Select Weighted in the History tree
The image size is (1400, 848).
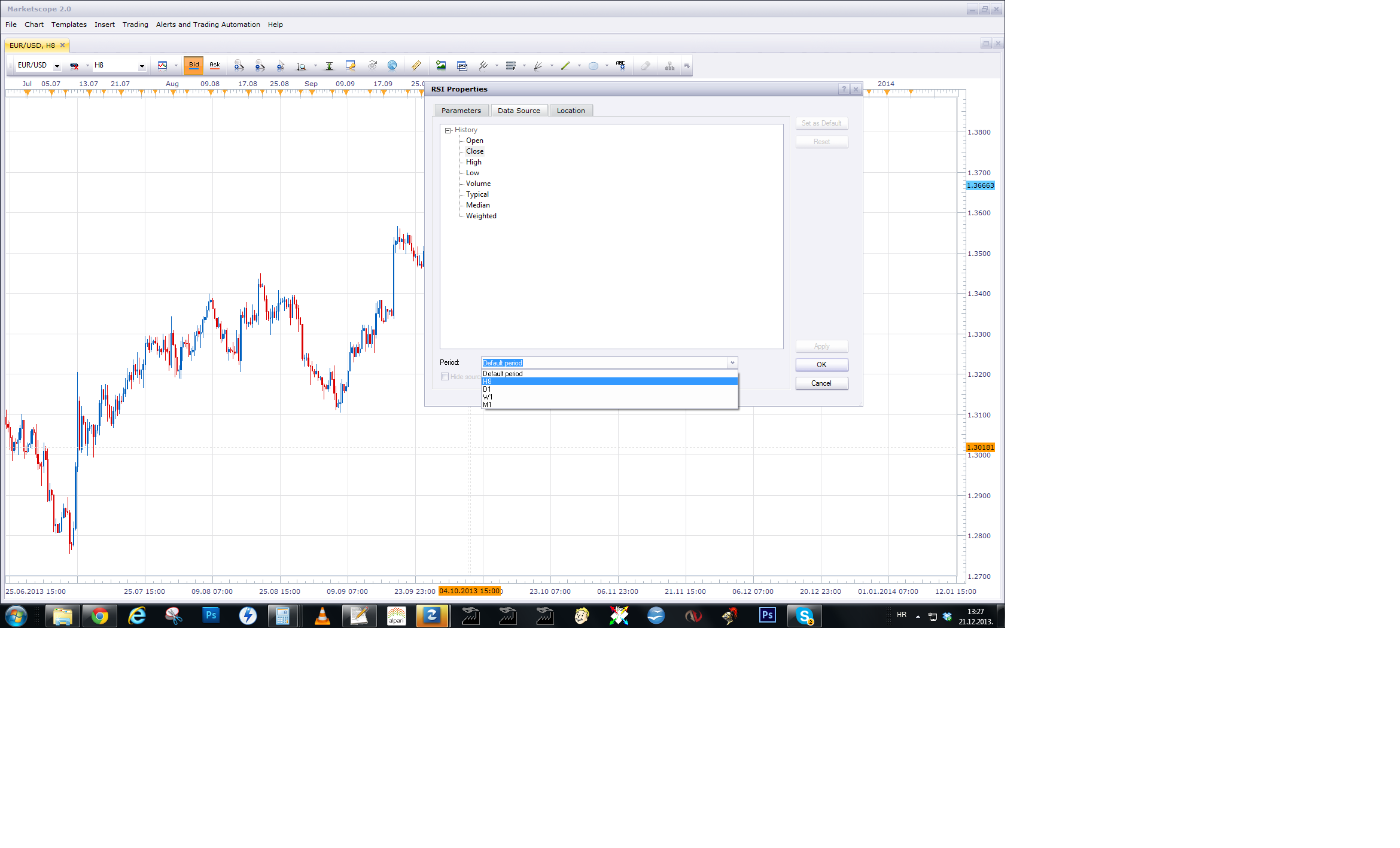click(x=481, y=216)
